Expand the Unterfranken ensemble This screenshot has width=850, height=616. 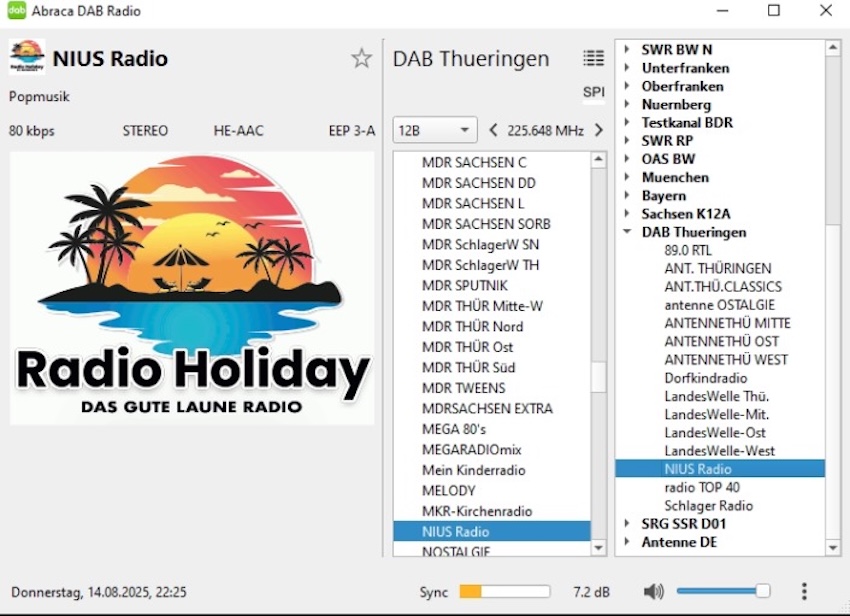click(x=627, y=68)
